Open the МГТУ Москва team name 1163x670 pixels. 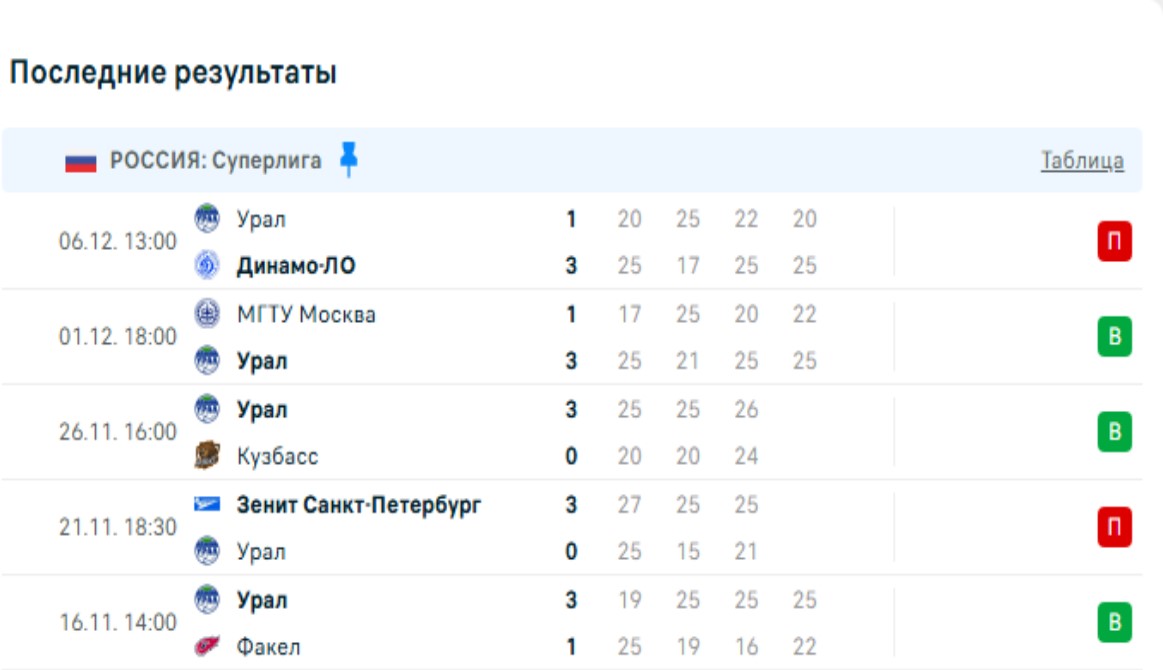pos(306,314)
